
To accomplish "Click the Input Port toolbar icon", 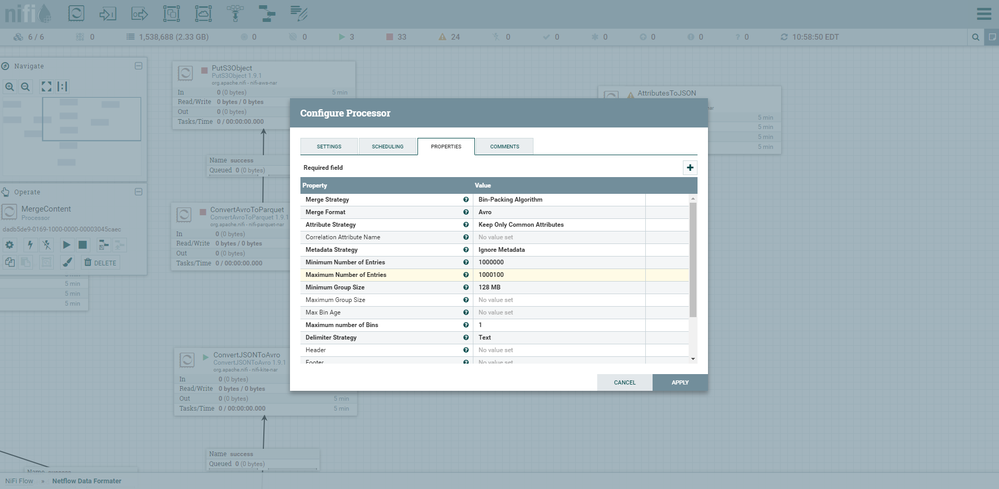I will pyautogui.click(x=108, y=14).
